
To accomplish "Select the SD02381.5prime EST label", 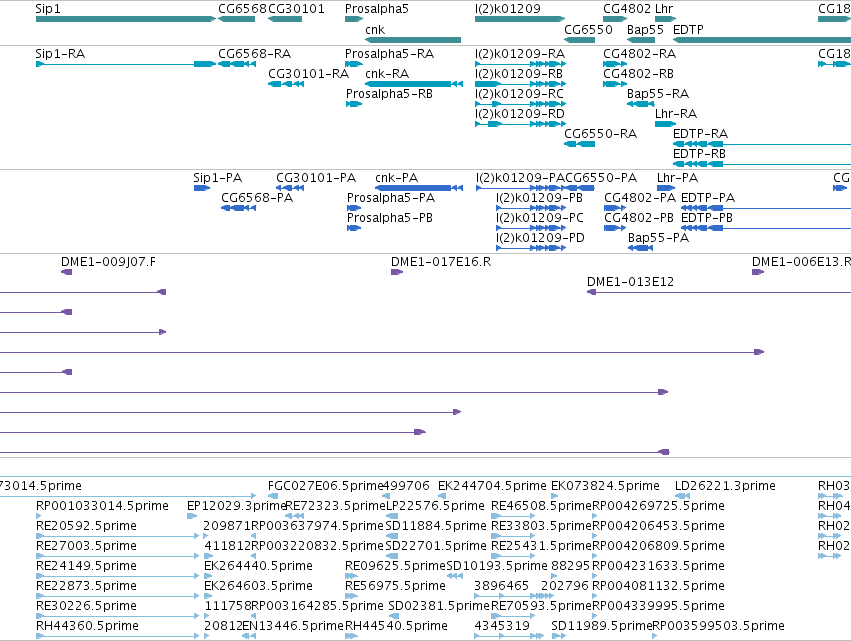I will point(439,606).
